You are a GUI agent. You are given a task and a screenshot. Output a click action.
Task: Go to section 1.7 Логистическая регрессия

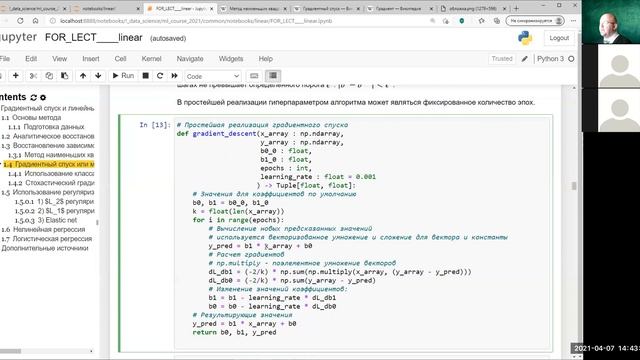click(x=47, y=239)
